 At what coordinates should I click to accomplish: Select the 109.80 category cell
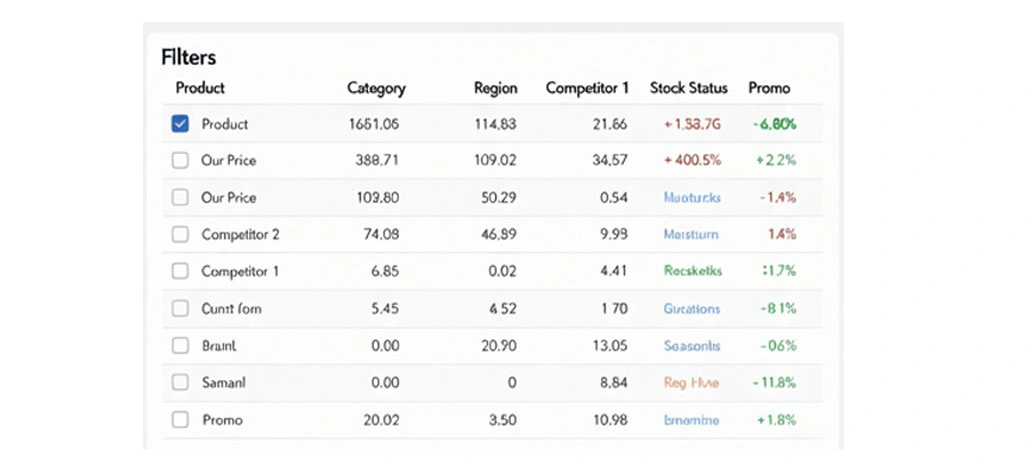[377, 198]
